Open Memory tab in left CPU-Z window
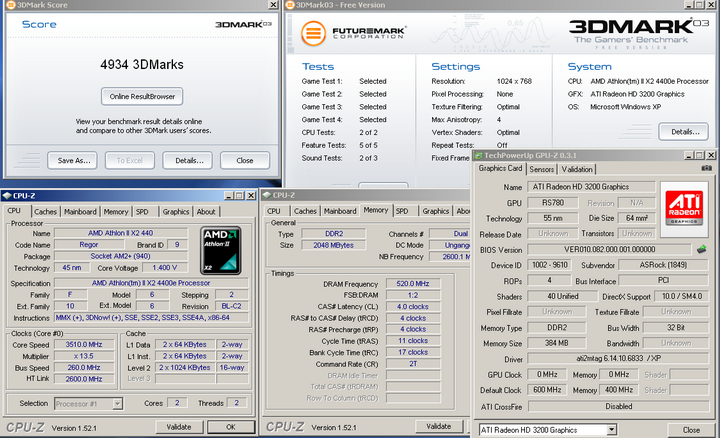Image resolution: width=720 pixels, height=438 pixels. click(116, 212)
